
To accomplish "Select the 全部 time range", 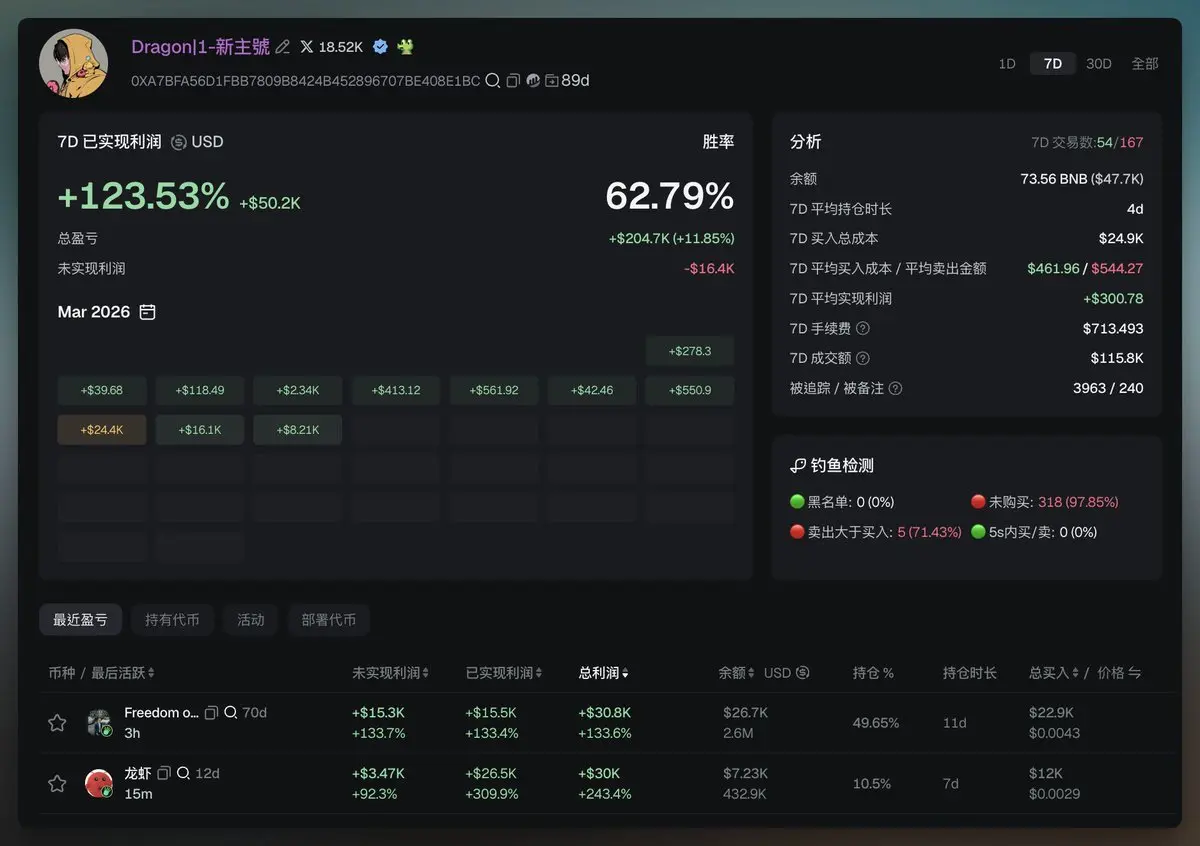I will tap(1145, 63).
